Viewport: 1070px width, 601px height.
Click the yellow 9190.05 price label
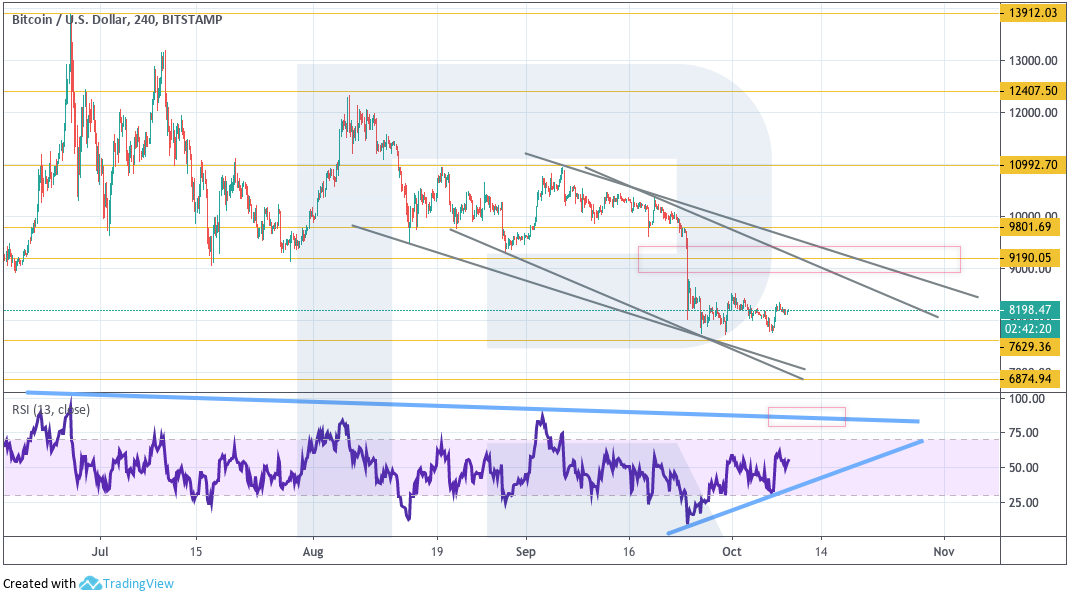(x=1031, y=258)
